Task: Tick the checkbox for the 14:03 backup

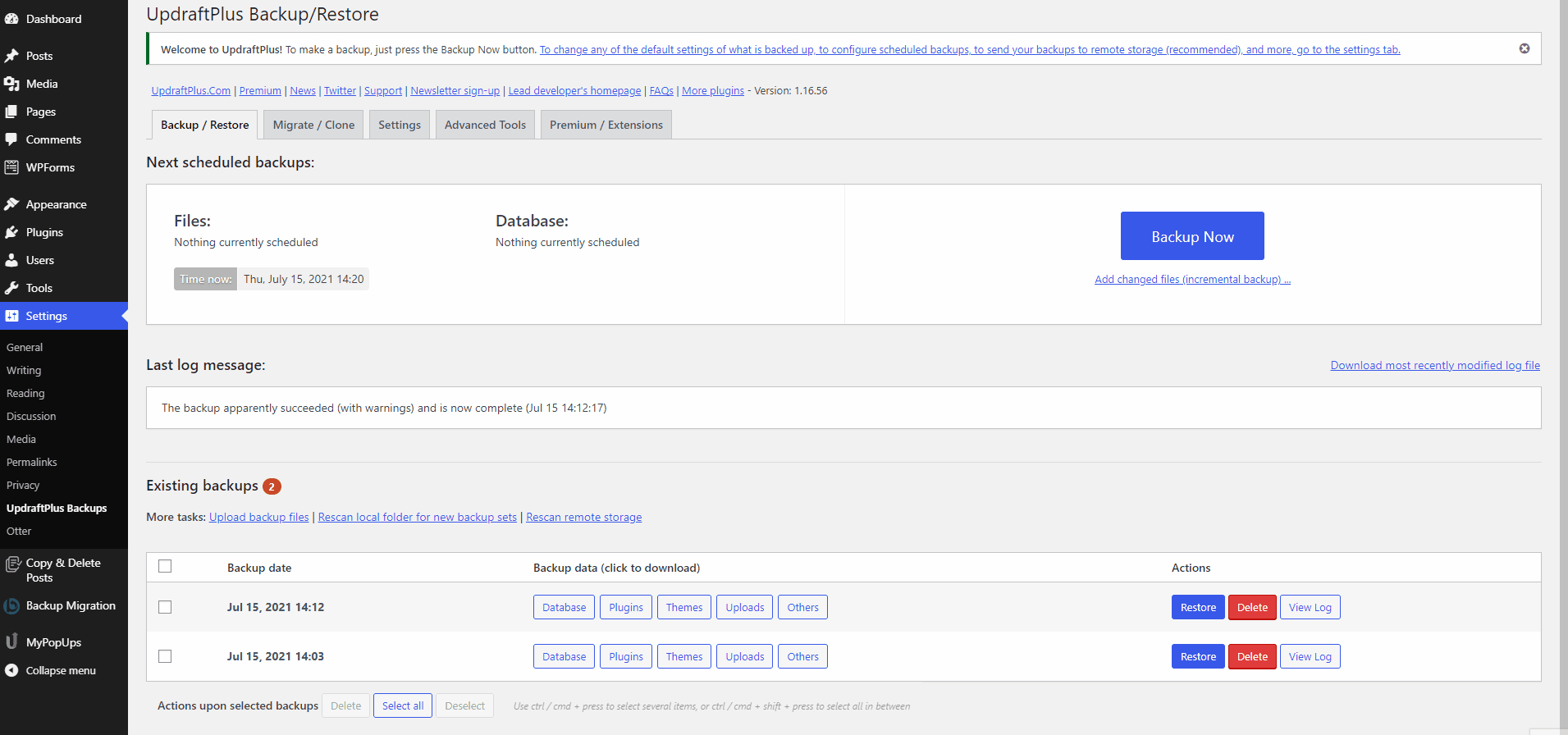Action: [165, 656]
